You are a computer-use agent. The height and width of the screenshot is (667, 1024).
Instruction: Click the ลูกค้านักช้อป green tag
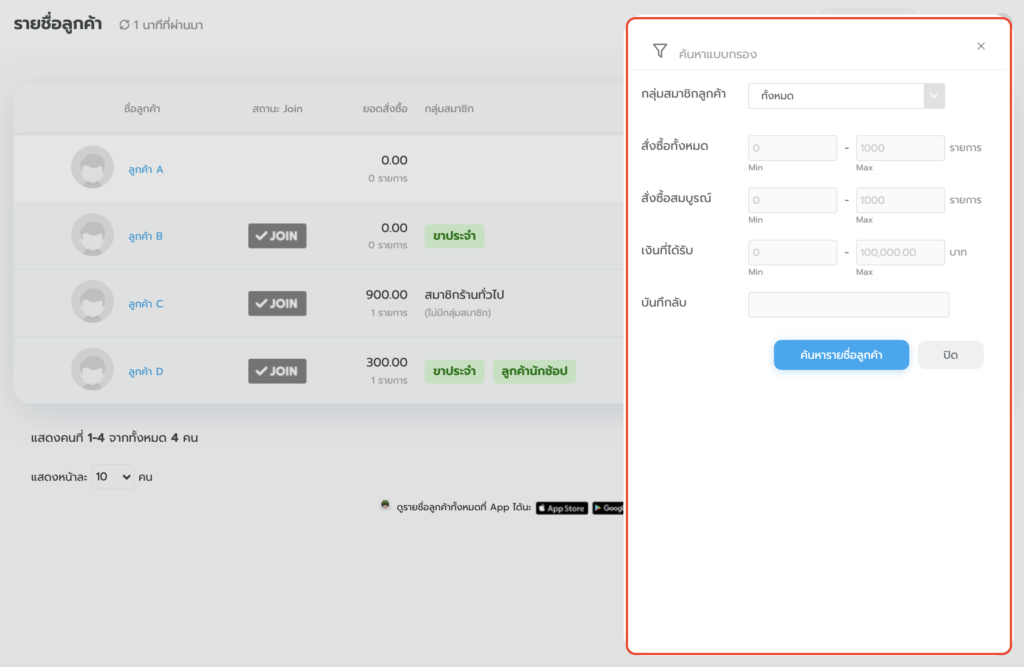click(534, 371)
